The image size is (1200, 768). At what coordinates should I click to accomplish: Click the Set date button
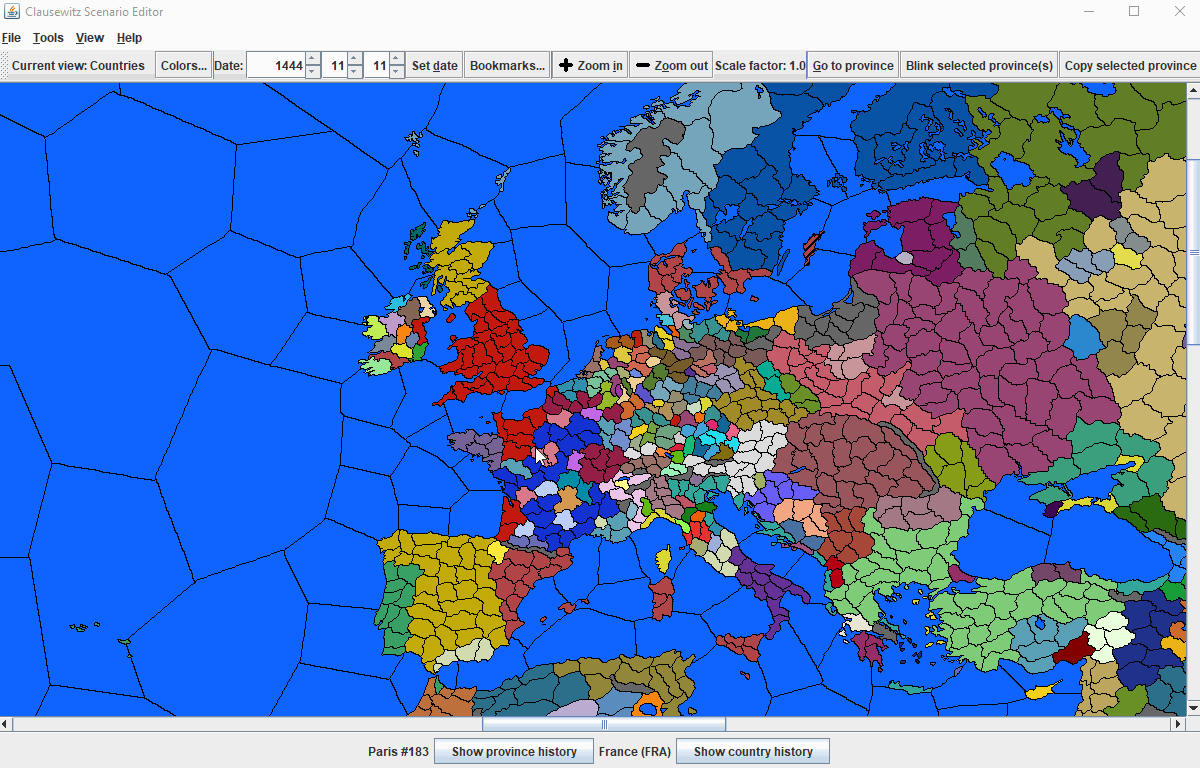pyautogui.click(x=435, y=66)
